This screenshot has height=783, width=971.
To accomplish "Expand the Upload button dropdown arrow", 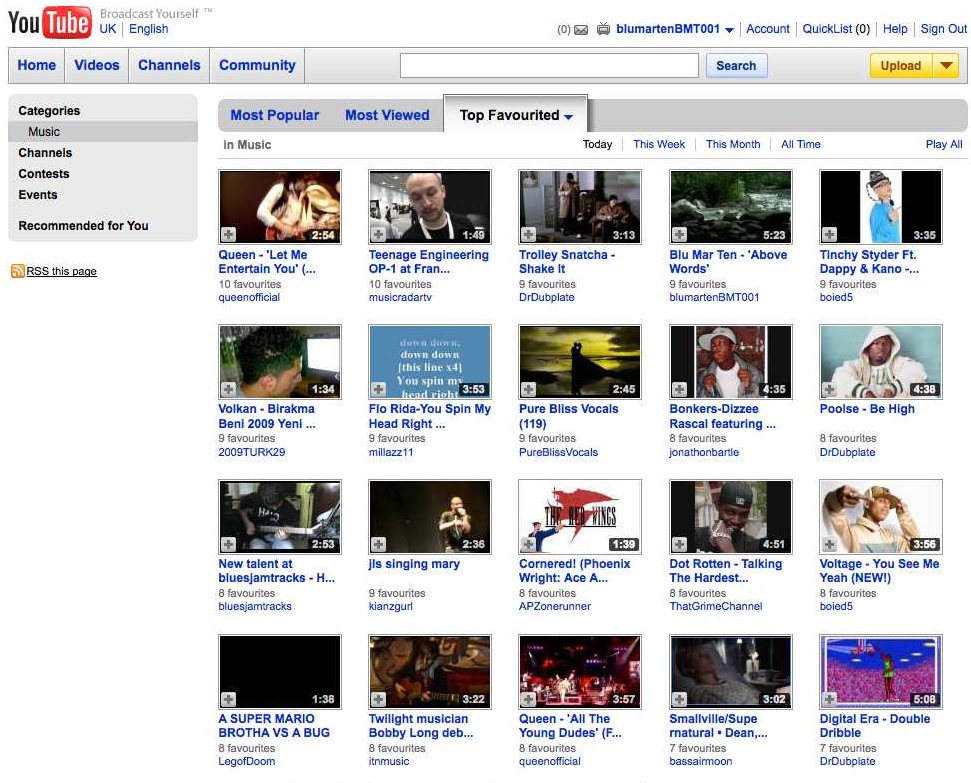I will coord(946,65).
